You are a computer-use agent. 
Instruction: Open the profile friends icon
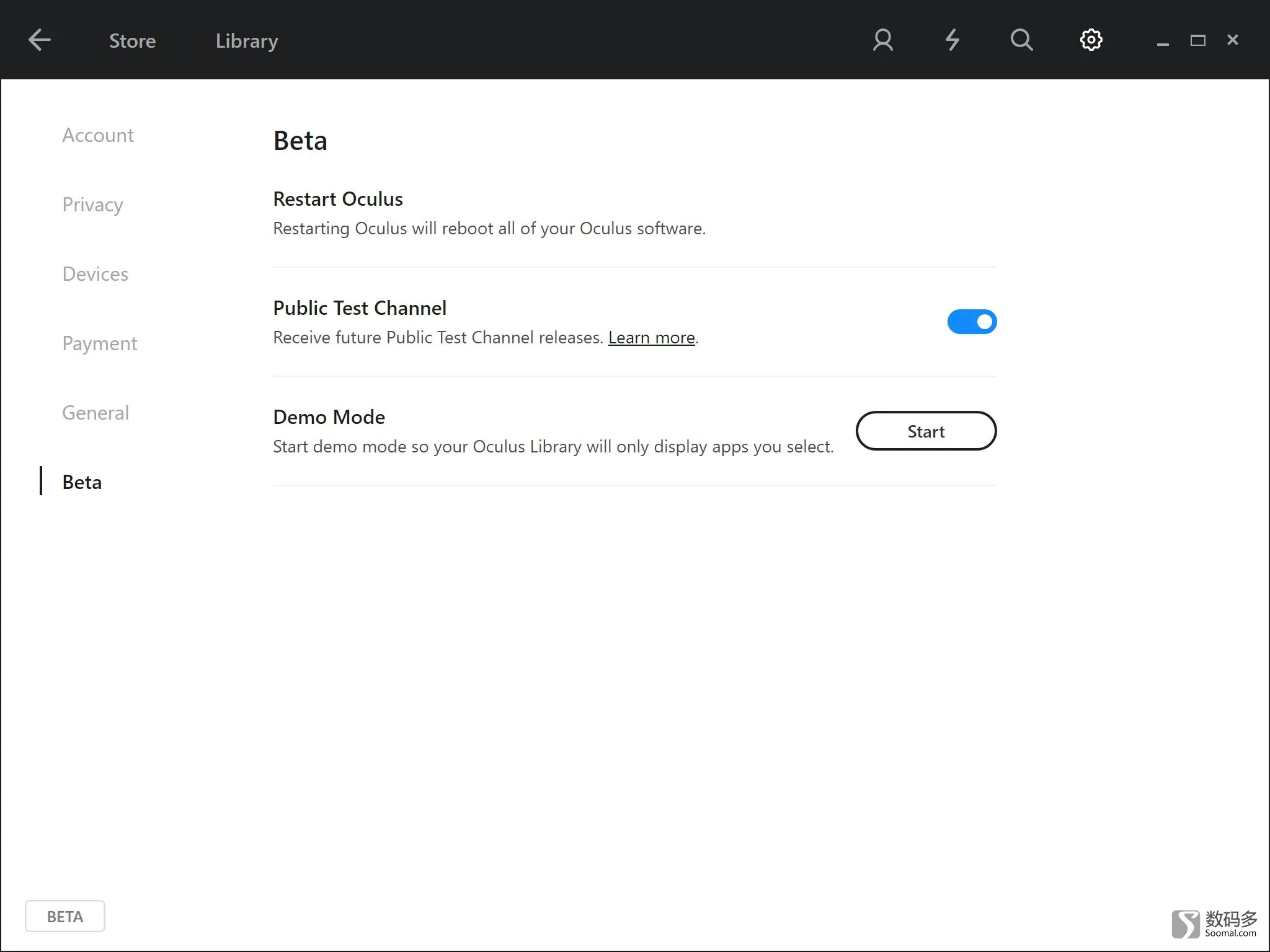[883, 40]
